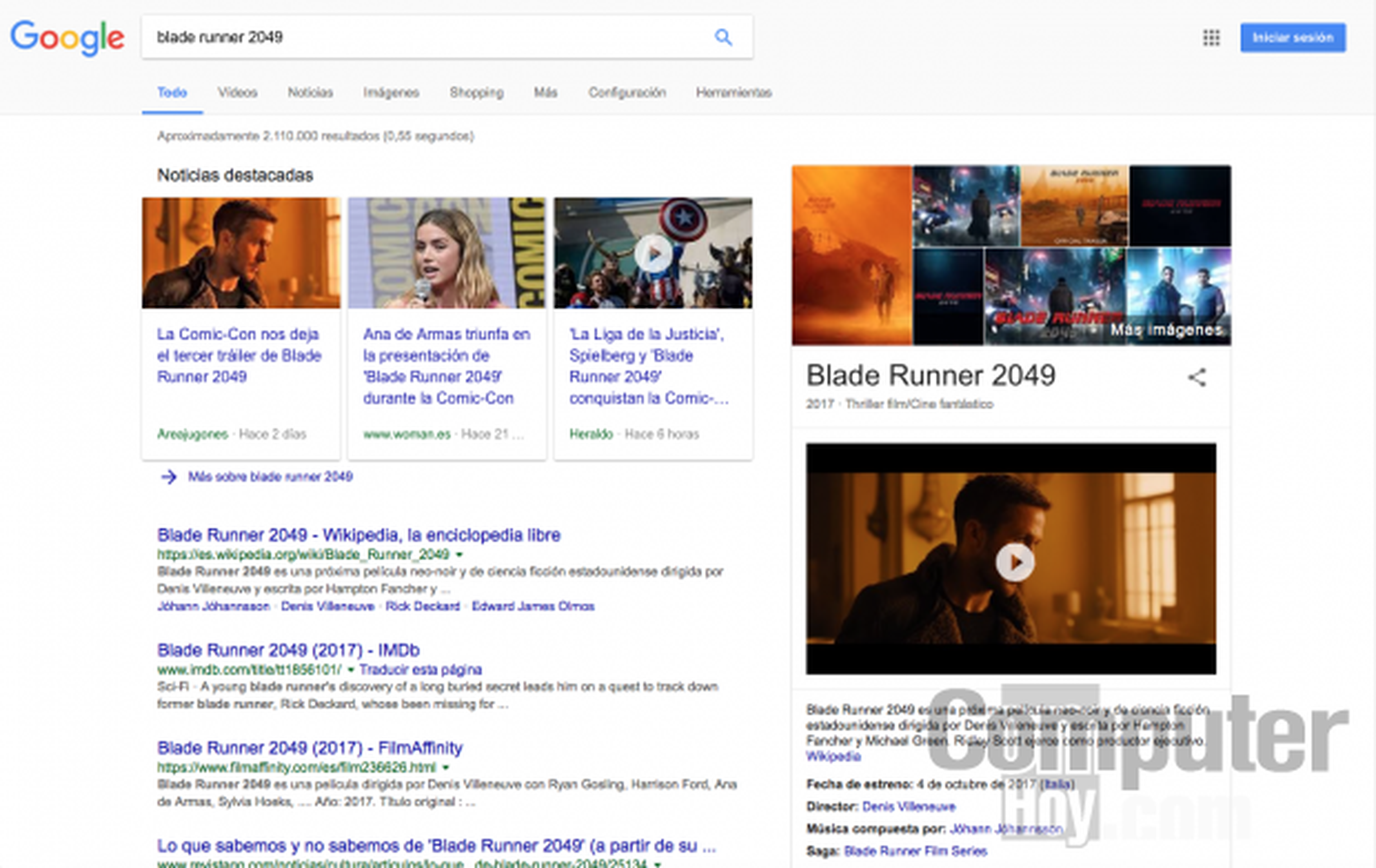
Task: Click Iniciar sesión button
Action: [x=1293, y=38]
